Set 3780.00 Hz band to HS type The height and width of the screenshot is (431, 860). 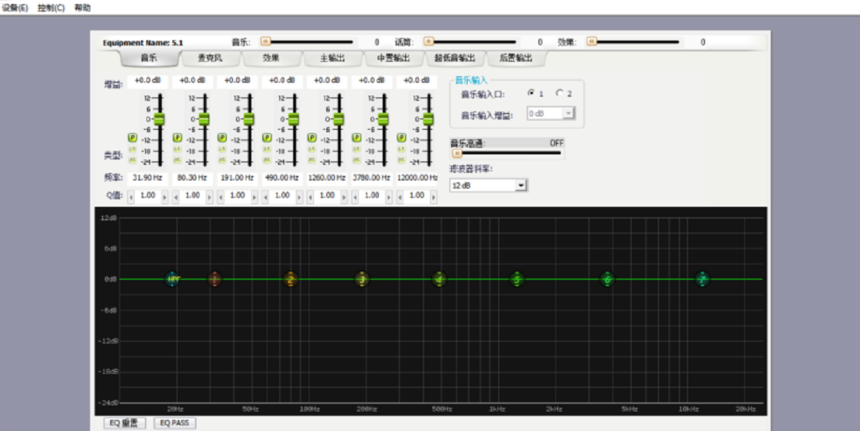pyautogui.click(x=357, y=160)
